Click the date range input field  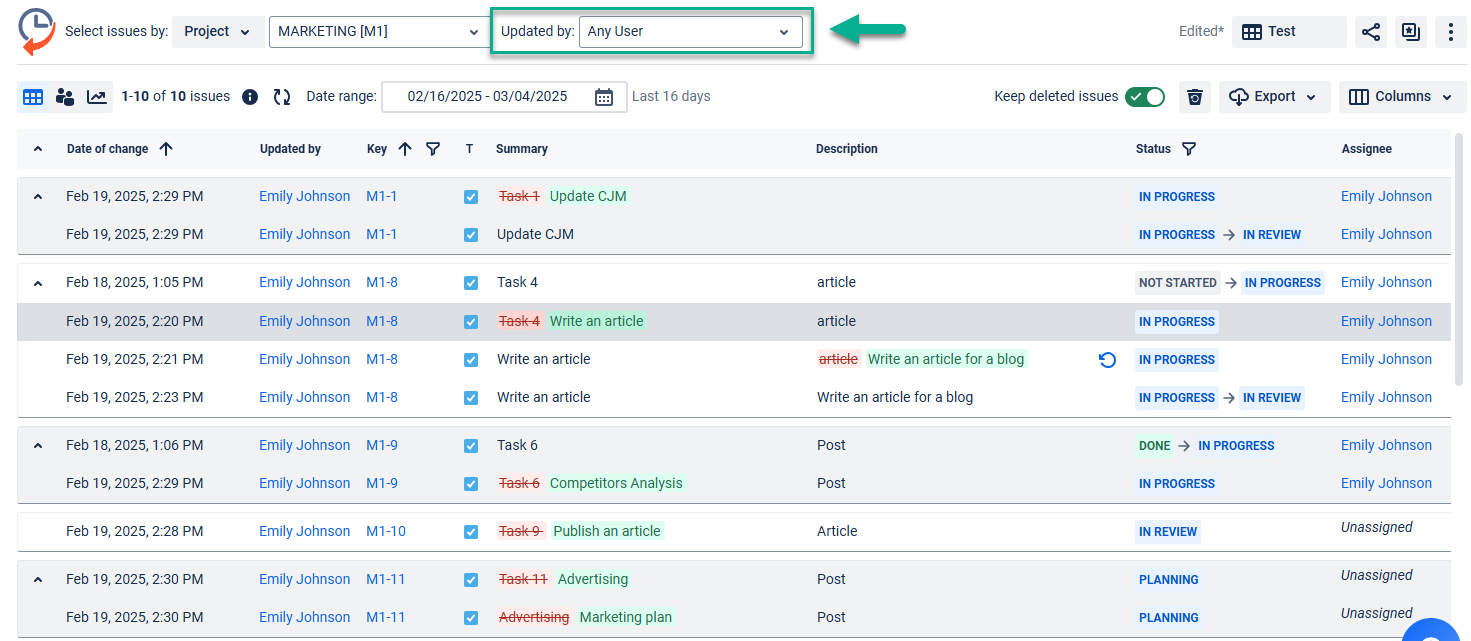488,97
